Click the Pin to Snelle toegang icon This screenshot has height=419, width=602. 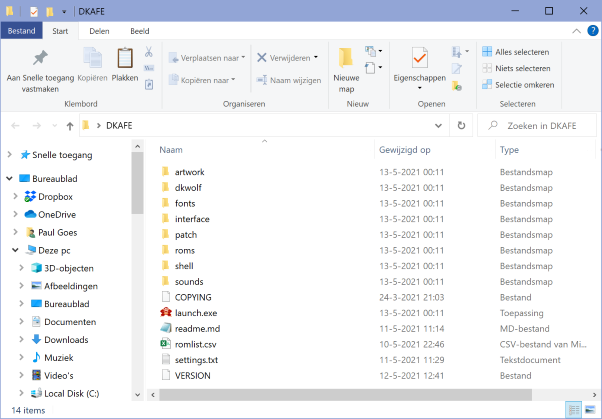click(40, 58)
